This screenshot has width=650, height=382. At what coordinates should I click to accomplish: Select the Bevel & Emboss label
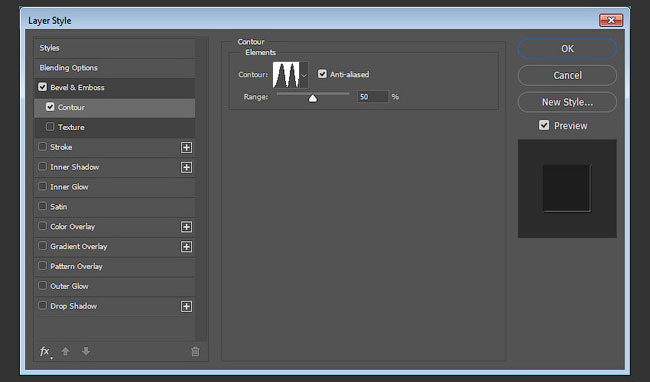coord(77,87)
